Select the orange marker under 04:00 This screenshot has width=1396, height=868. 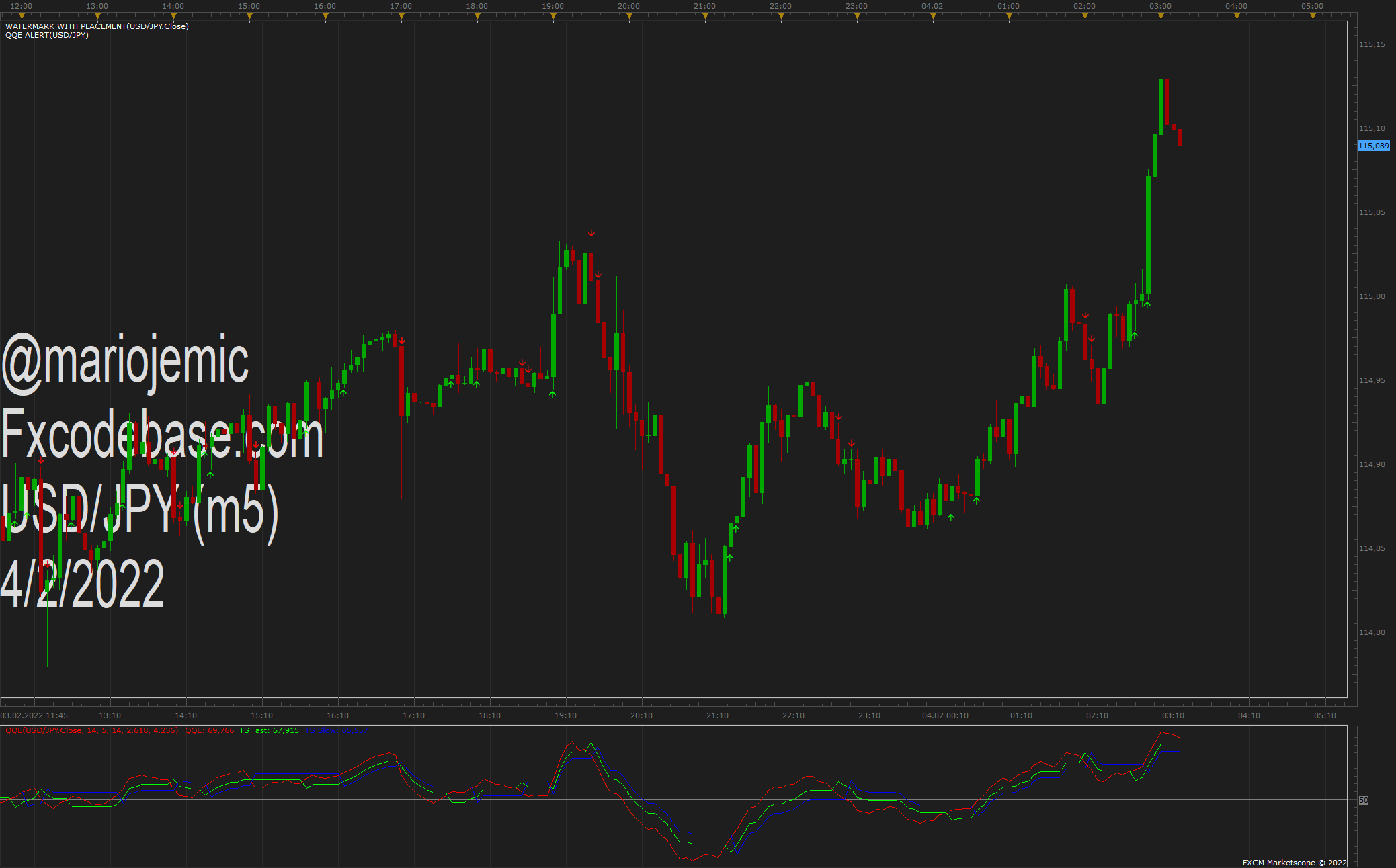coord(1237,16)
